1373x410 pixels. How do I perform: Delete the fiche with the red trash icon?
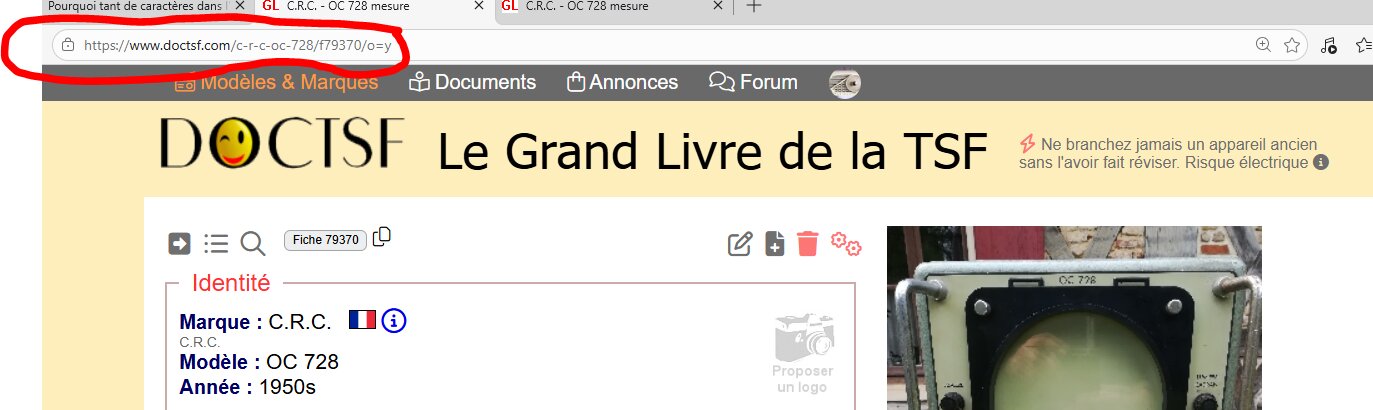(x=808, y=243)
